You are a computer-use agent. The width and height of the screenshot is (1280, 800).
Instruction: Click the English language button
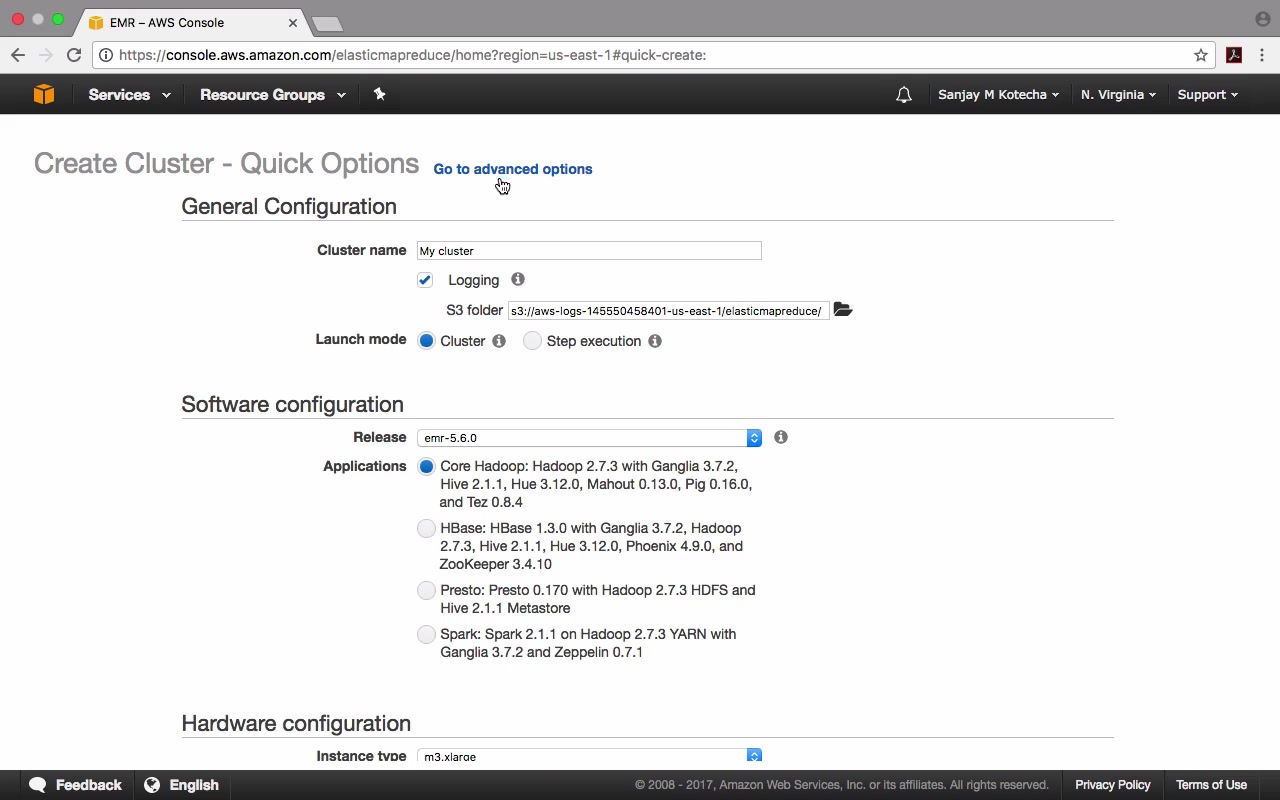(182, 785)
